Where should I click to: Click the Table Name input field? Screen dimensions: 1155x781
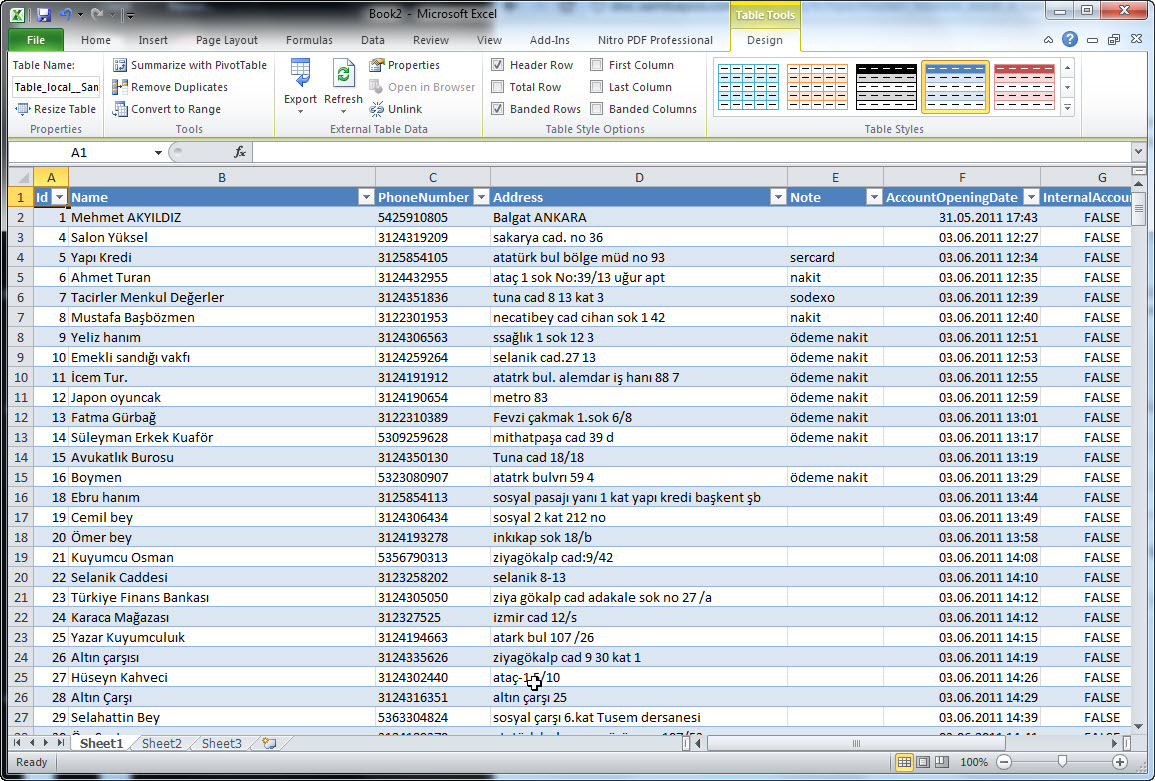click(x=56, y=87)
